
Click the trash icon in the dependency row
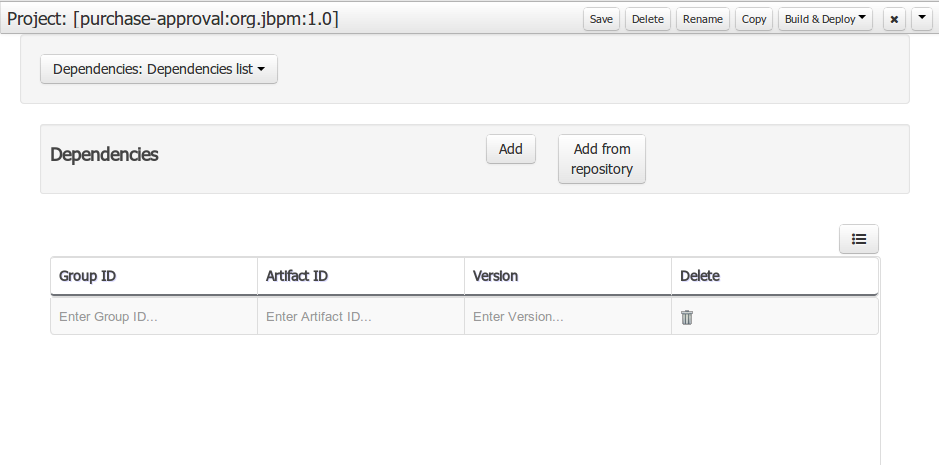pyautogui.click(x=687, y=317)
